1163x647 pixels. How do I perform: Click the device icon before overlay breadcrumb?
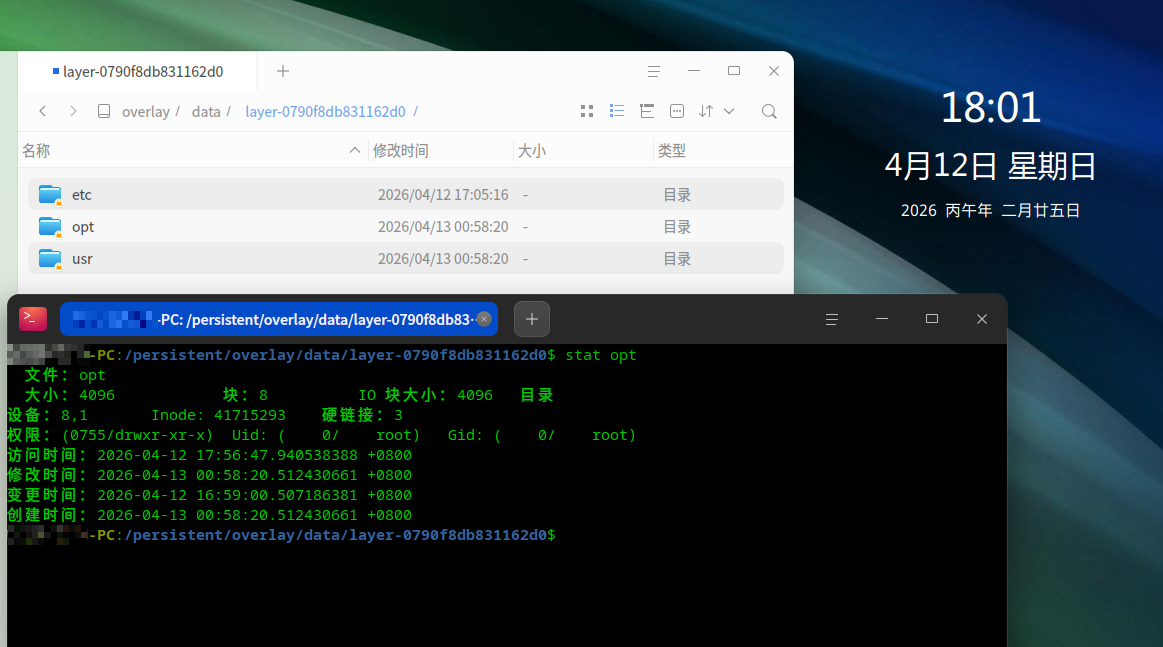pos(104,111)
